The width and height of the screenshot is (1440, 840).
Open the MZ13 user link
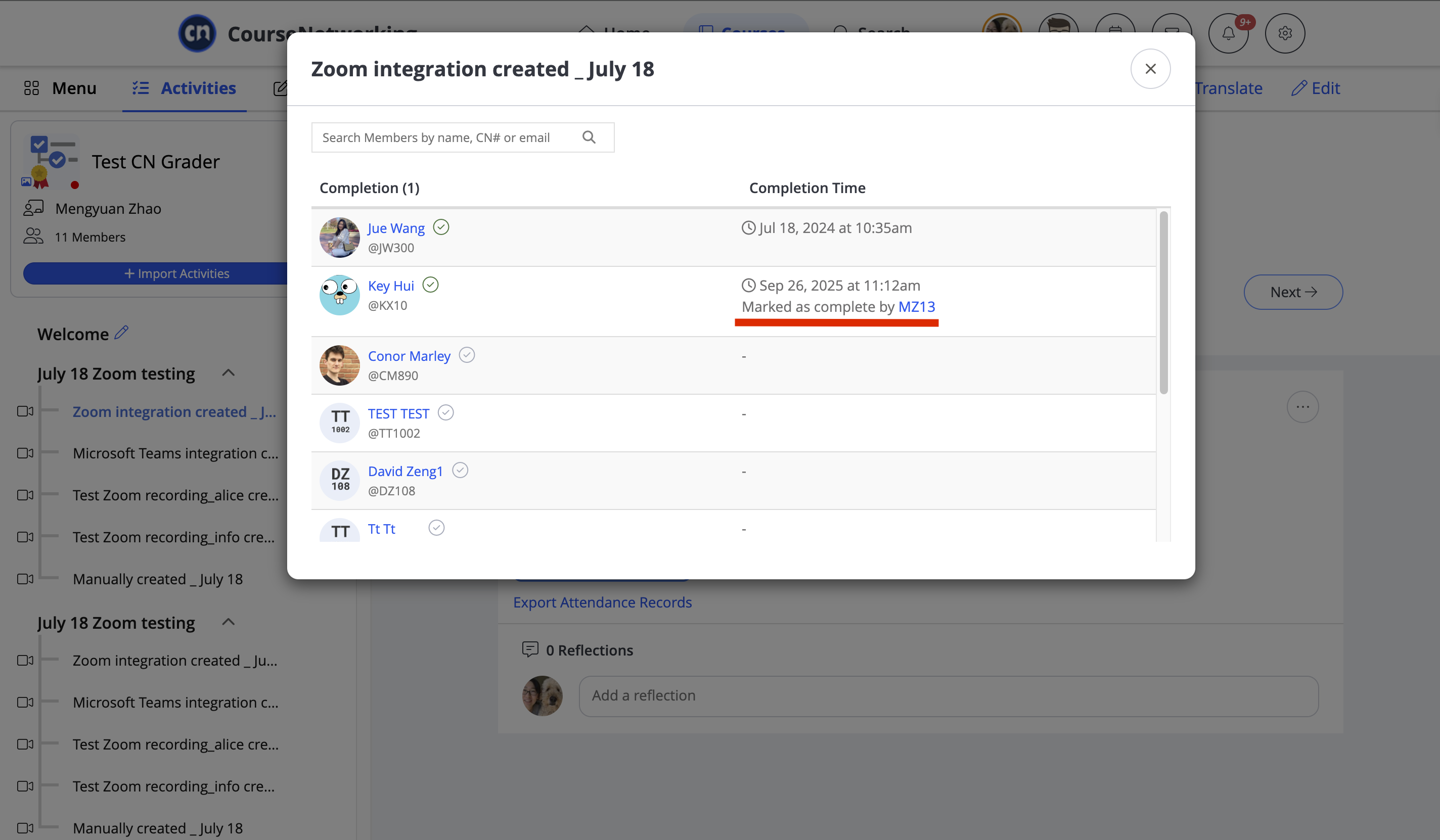(x=917, y=307)
